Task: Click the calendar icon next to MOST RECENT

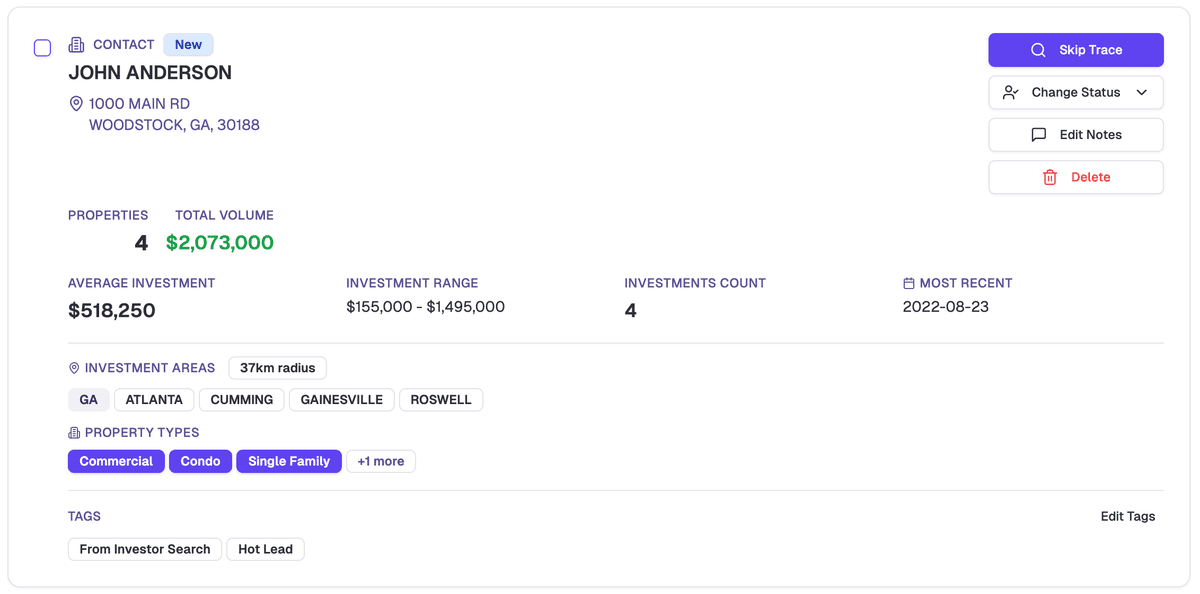Action: point(908,282)
